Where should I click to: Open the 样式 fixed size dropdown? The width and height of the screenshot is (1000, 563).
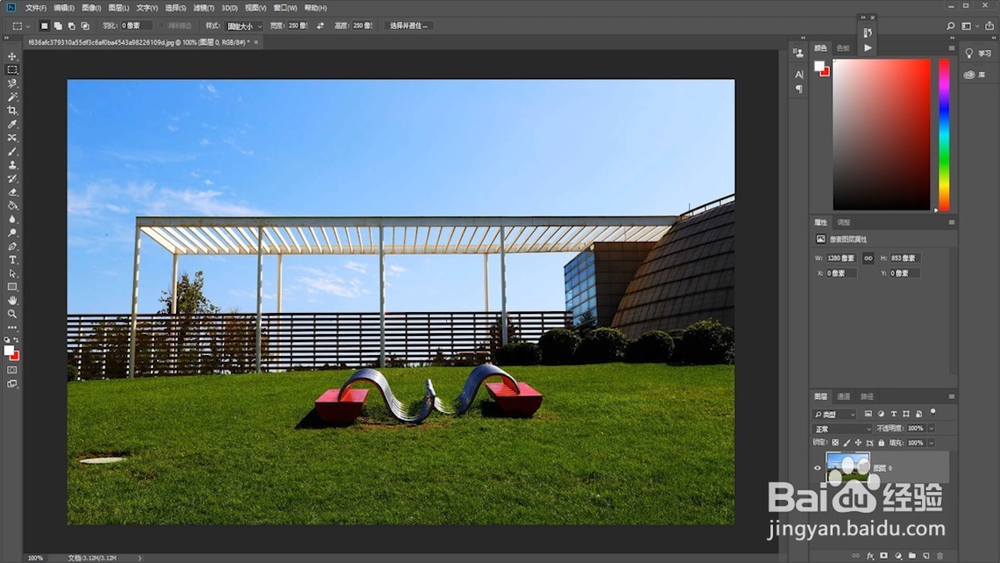[243, 26]
